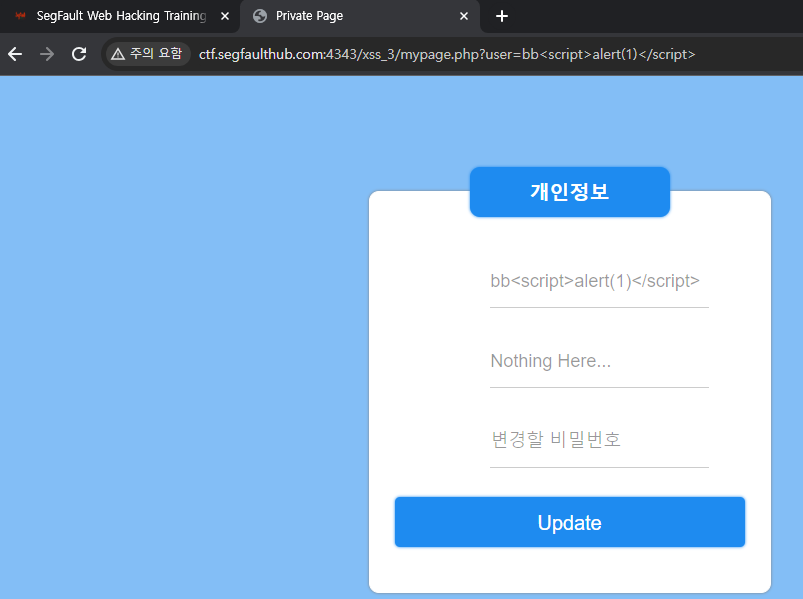Viewport: 803px width, 599px height.
Task: Close the SegFault Web Hacking Training tab
Action: coord(225,16)
